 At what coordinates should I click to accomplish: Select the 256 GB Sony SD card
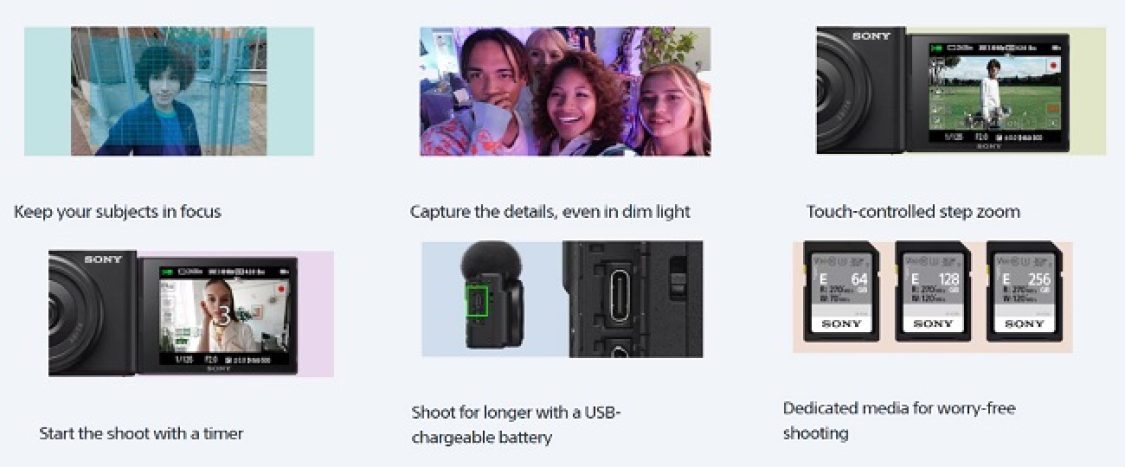(1024, 291)
